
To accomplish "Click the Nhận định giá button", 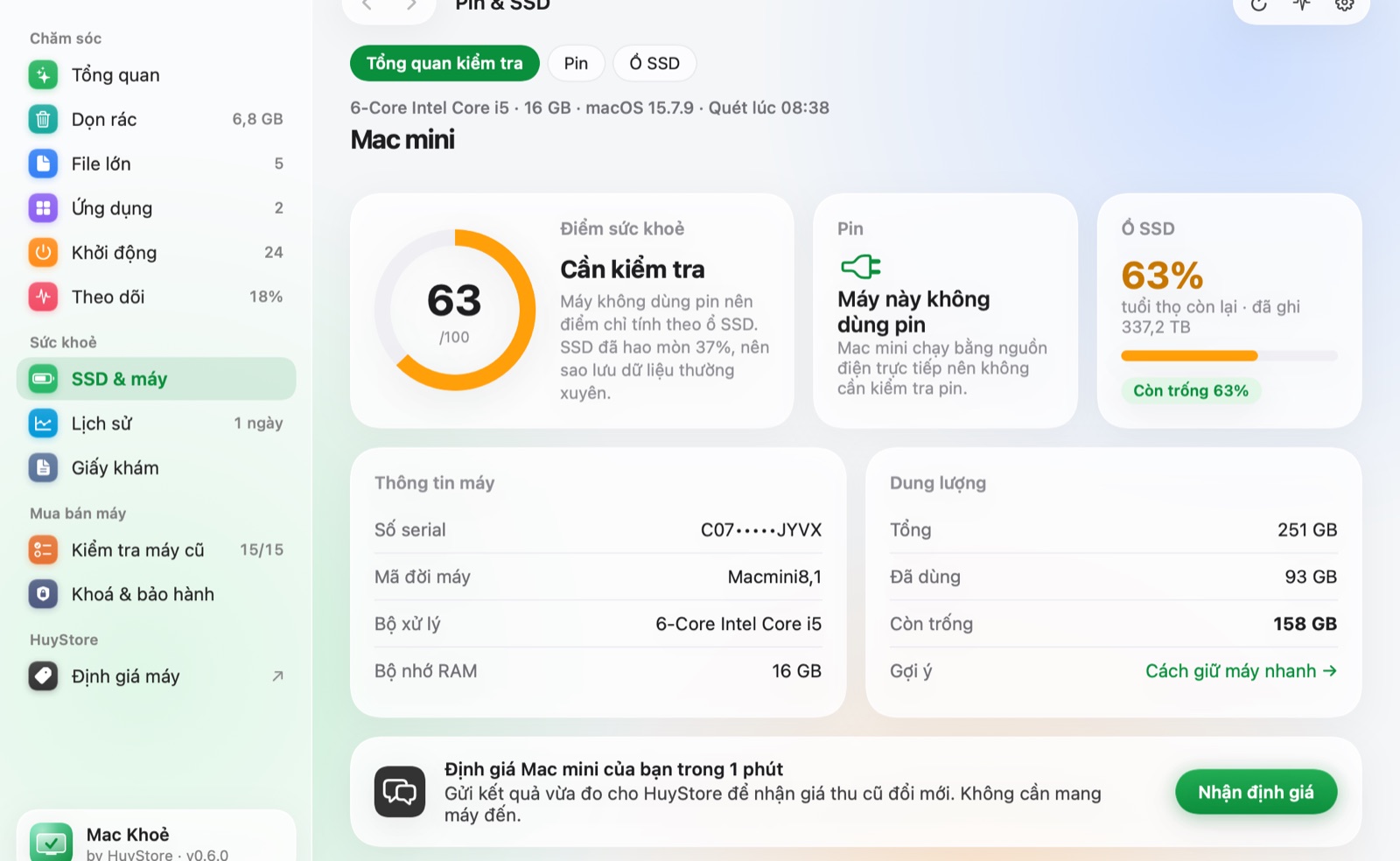I will click(1256, 792).
